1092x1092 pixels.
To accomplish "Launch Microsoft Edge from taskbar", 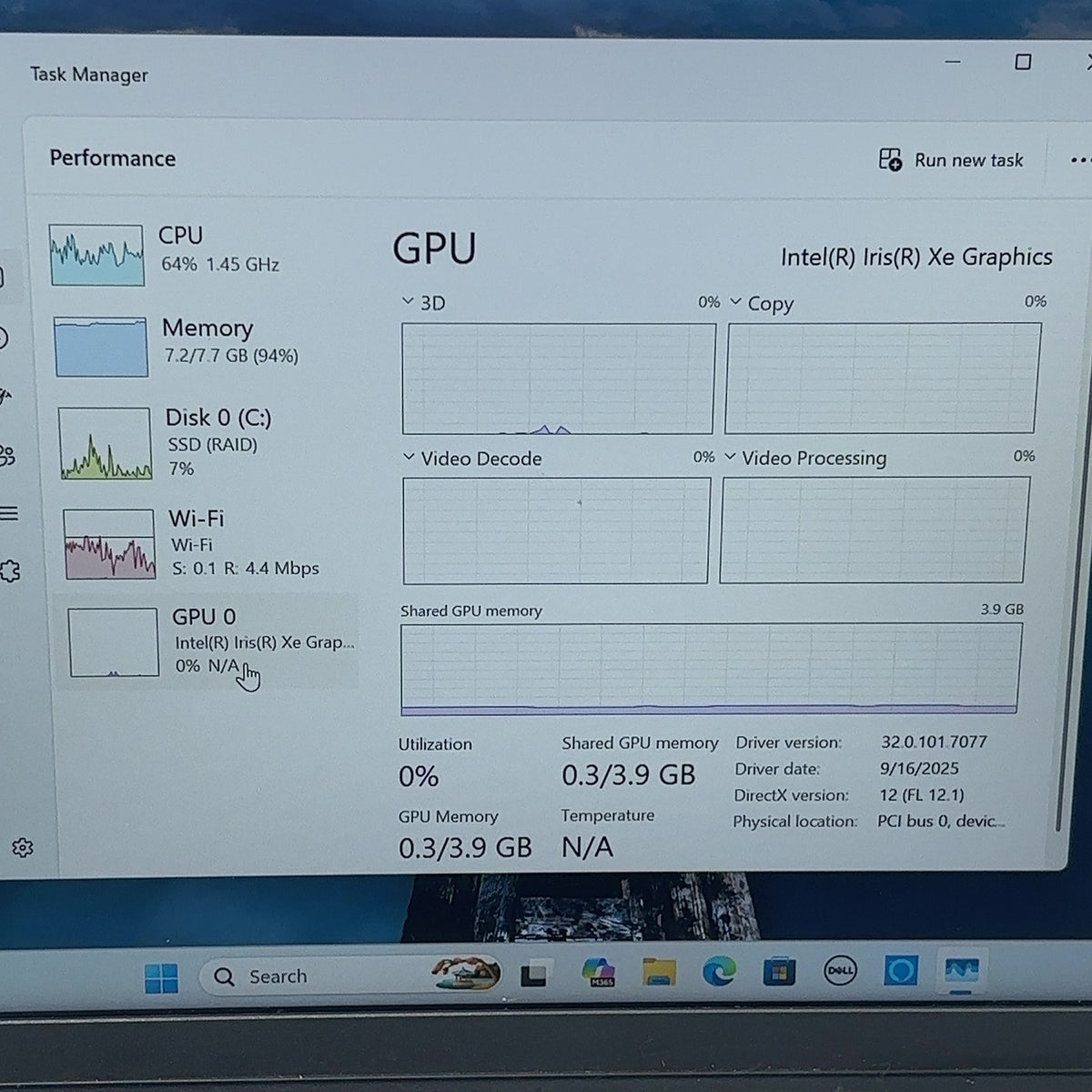I will click(719, 972).
